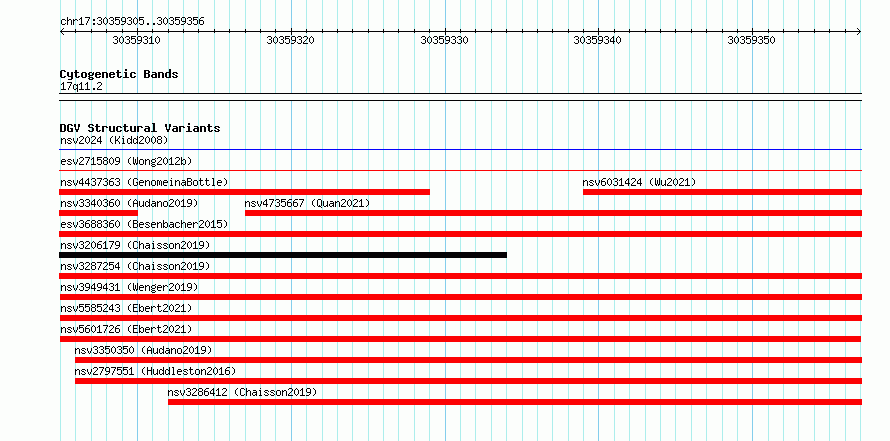Click ruler position 30359340
Viewport: 890px width, 441px height.
pyautogui.click(x=598, y=40)
